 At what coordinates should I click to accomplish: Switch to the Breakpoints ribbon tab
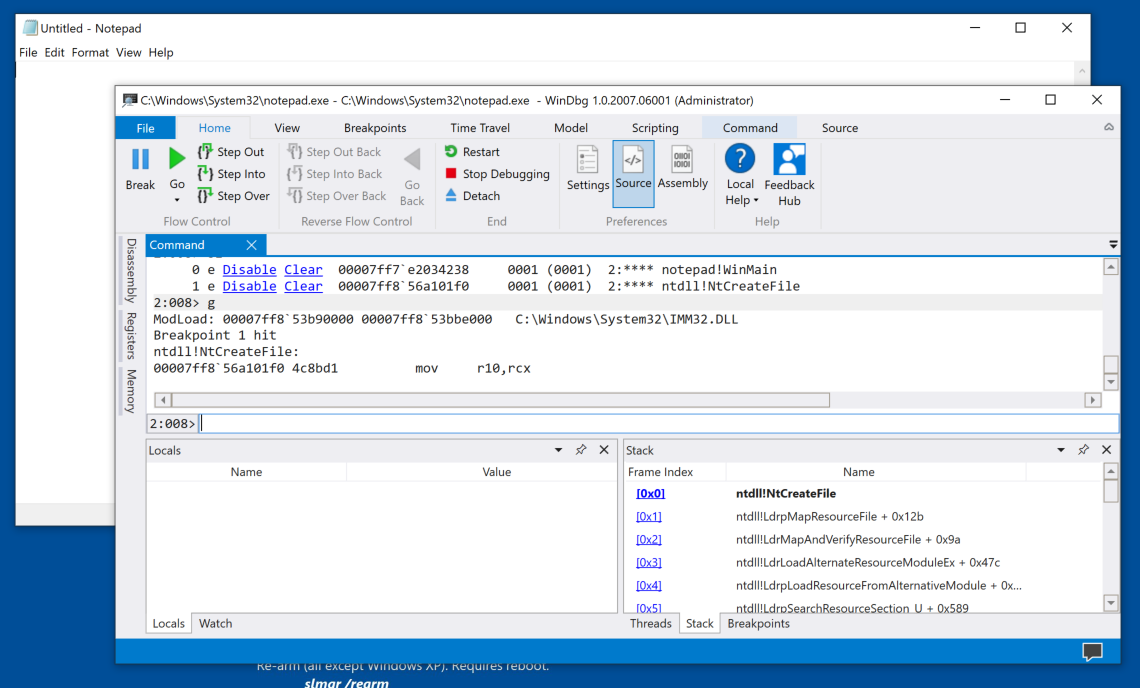click(x=375, y=128)
